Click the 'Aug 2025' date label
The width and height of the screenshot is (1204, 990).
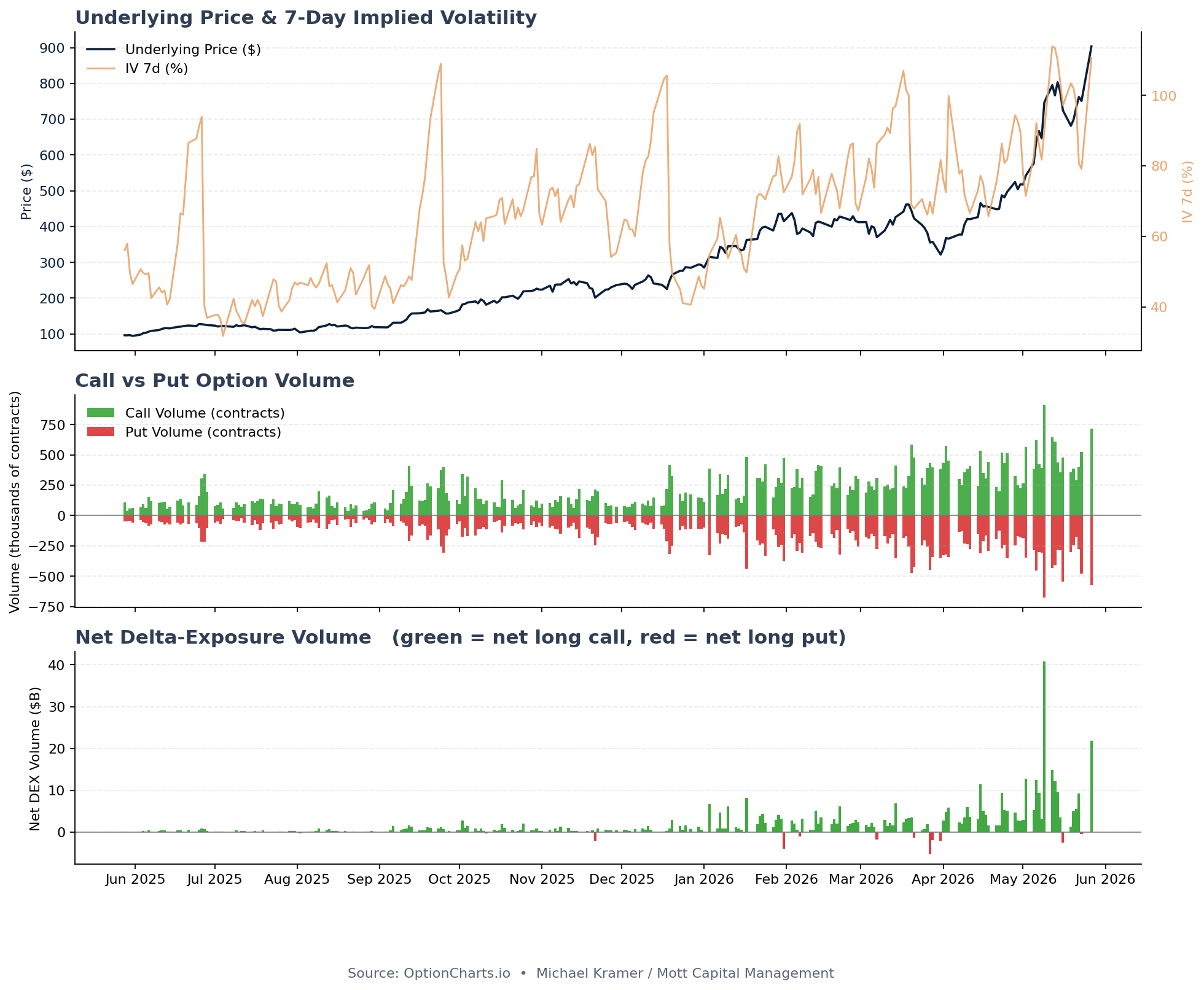point(297,879)
